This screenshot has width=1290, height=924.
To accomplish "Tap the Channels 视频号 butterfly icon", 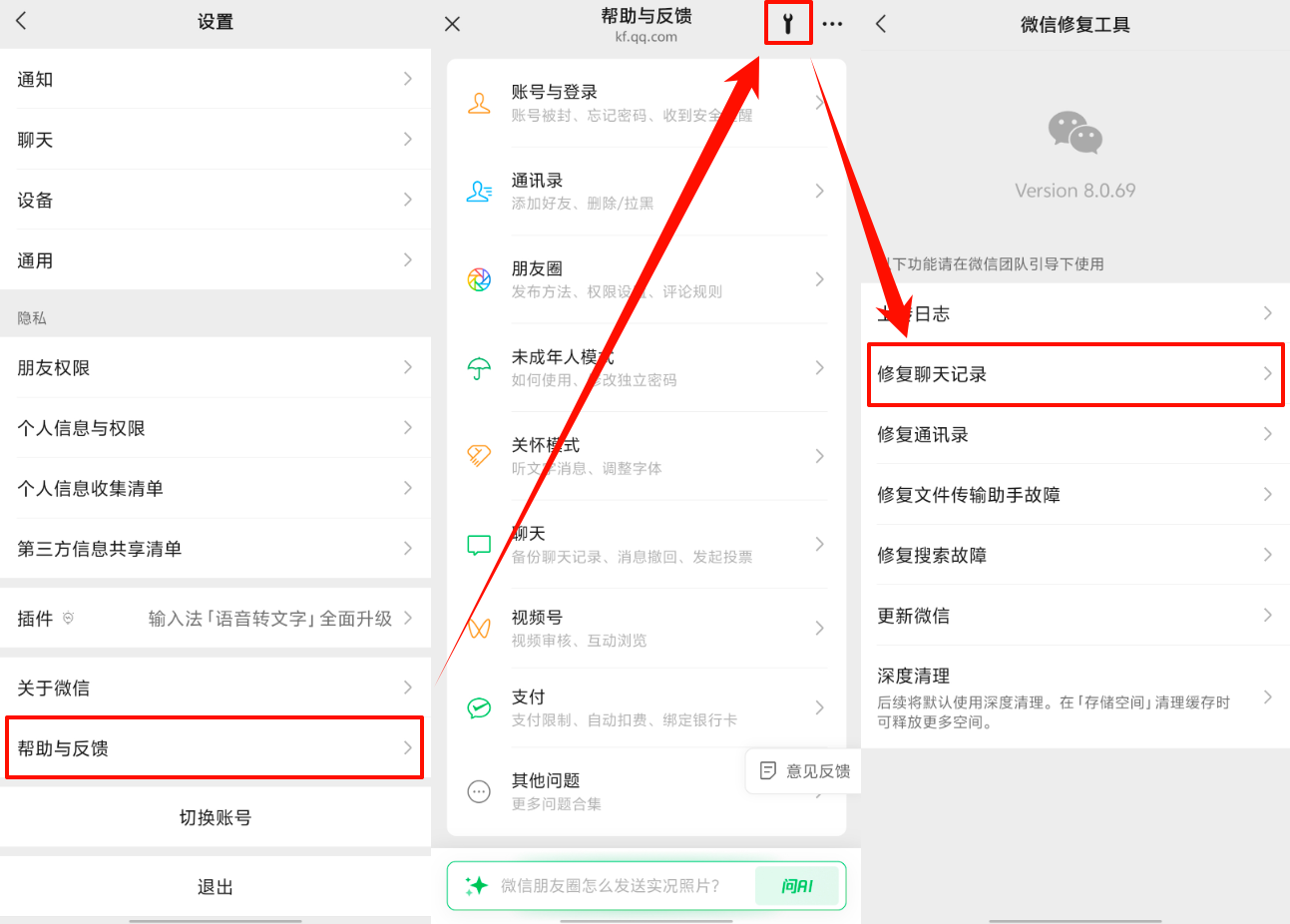I will pyautogui.click(x=479, y=629).
